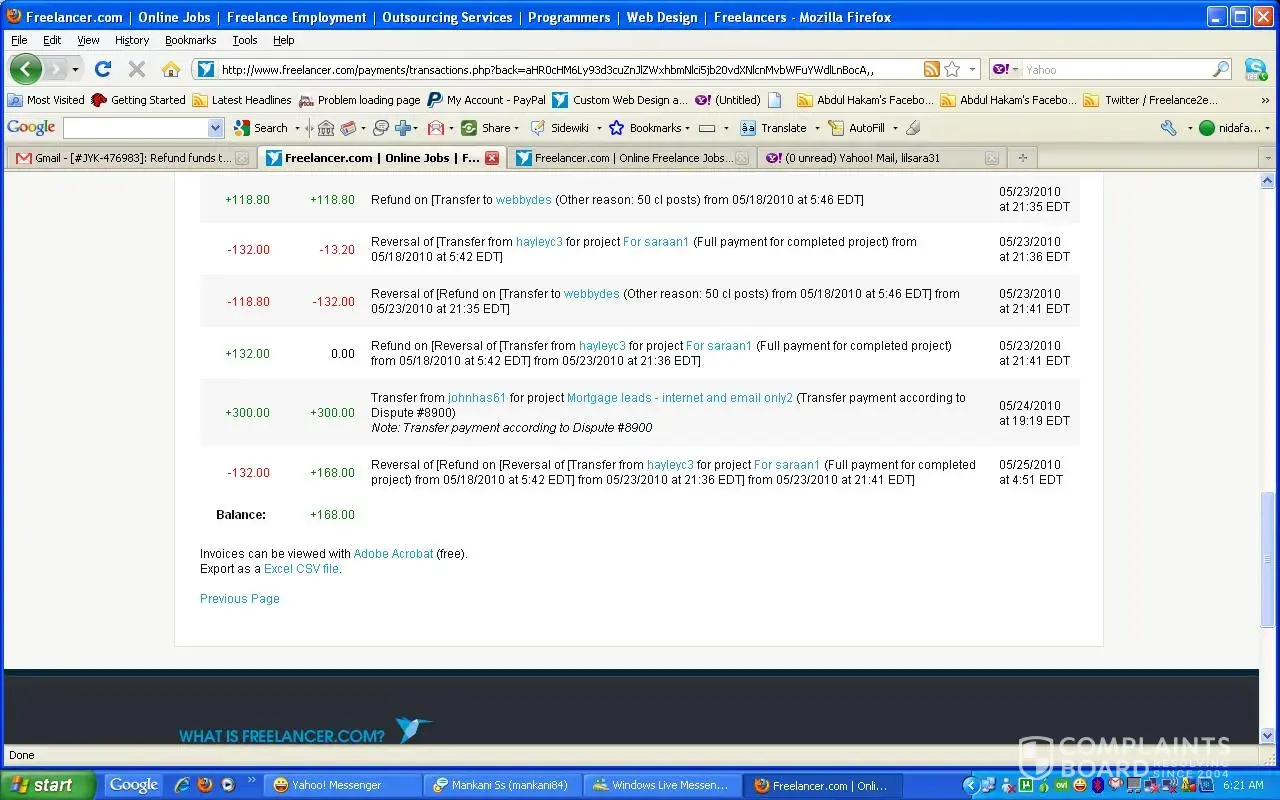
Task: Click the Reload page icon
Action: pos(102,69)
